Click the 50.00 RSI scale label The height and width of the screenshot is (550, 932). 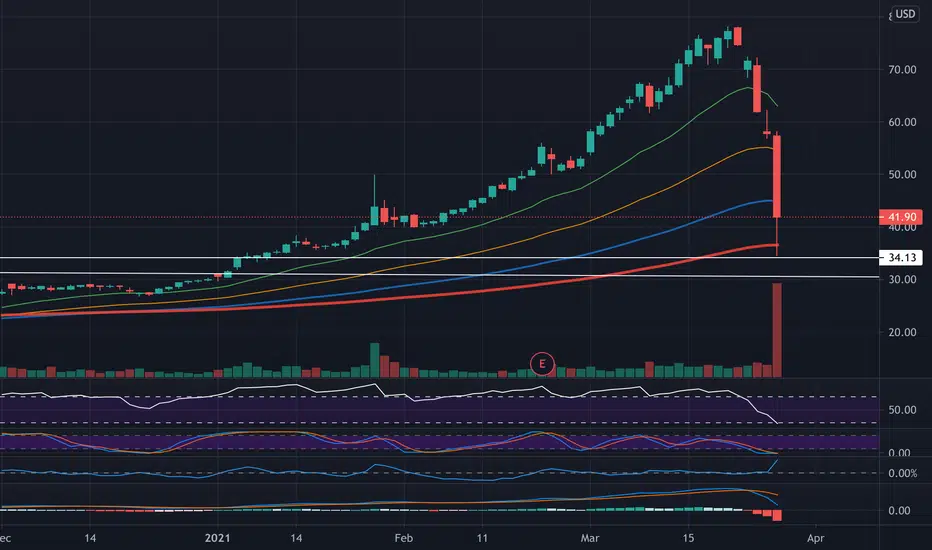tap(902, 410)
